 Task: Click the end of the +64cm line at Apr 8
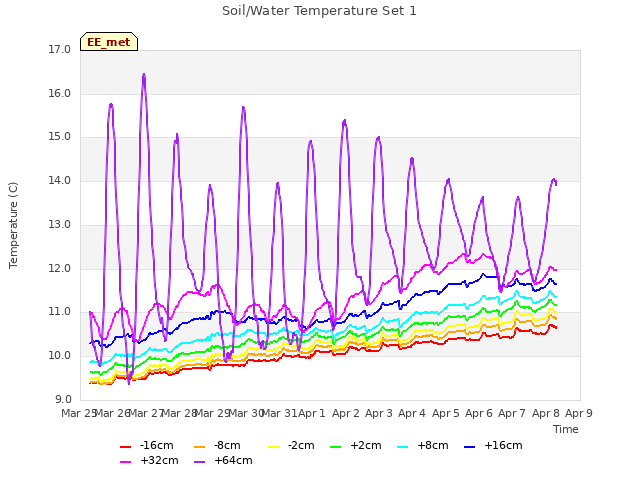[x=556, y=184]
